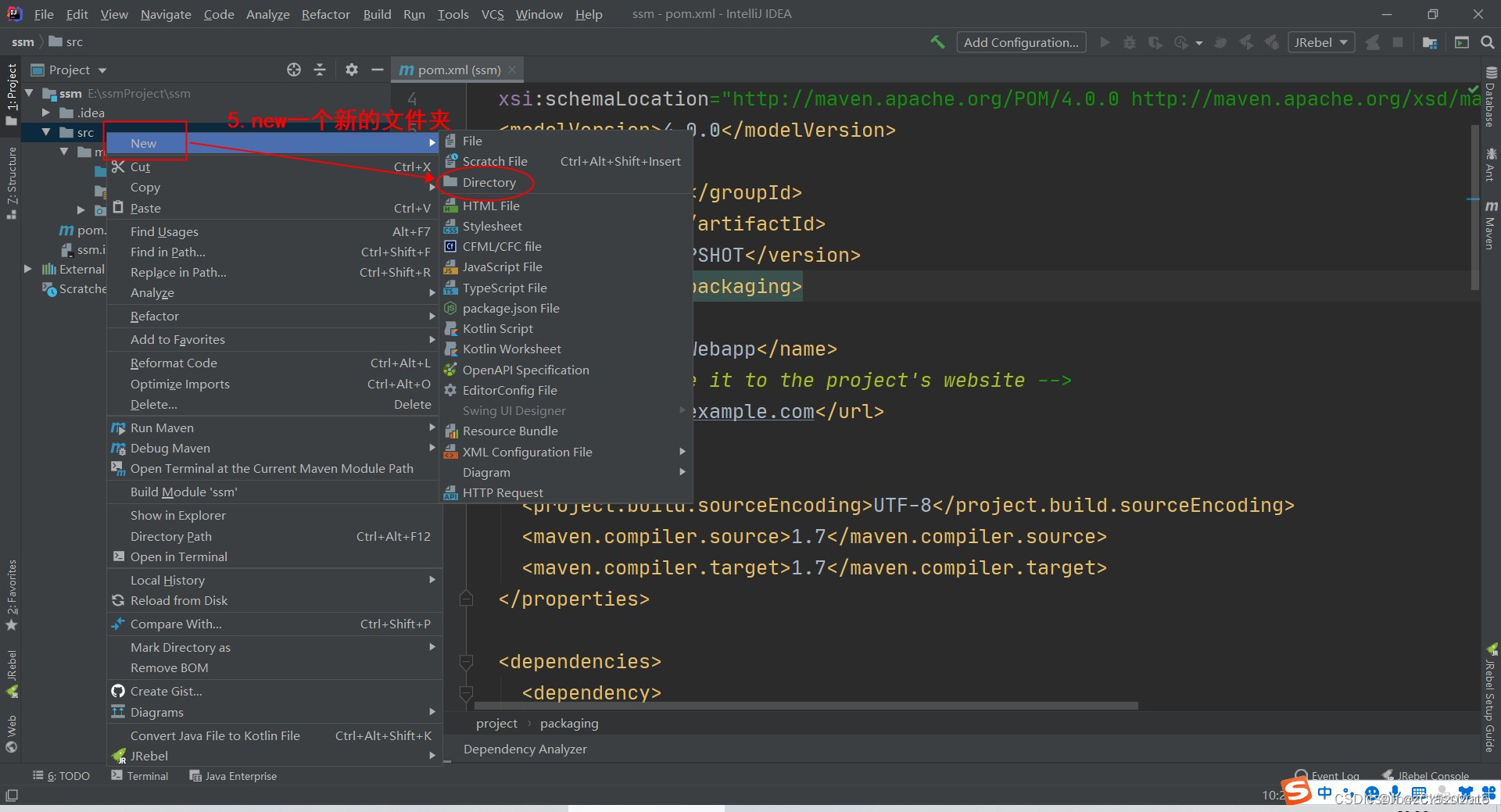The height and width of the screenshot is (812, 1501).
Task: Click the ssm breadcrumb in navigation bar
Action: point(23,42)
